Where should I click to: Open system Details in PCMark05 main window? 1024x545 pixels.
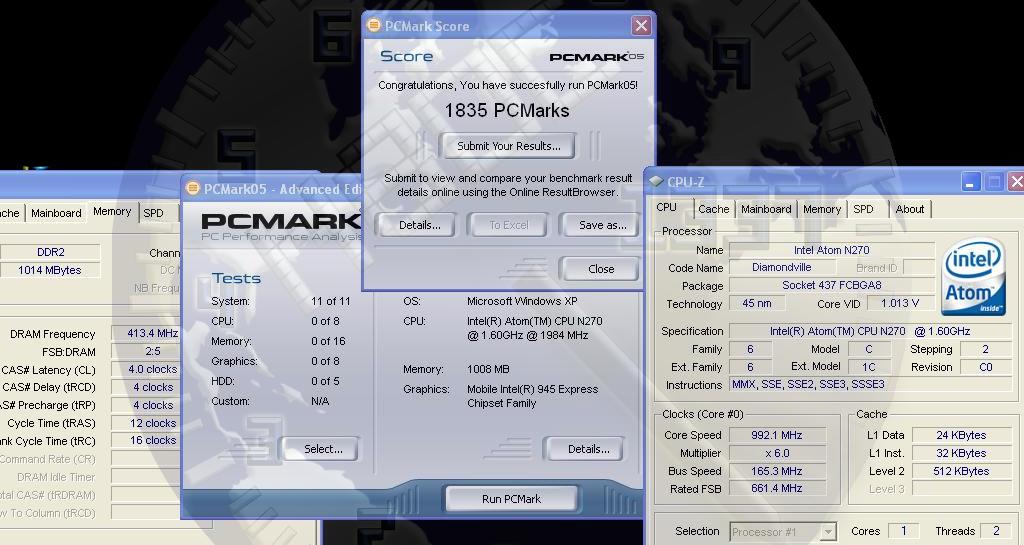(x=585, y=449)
